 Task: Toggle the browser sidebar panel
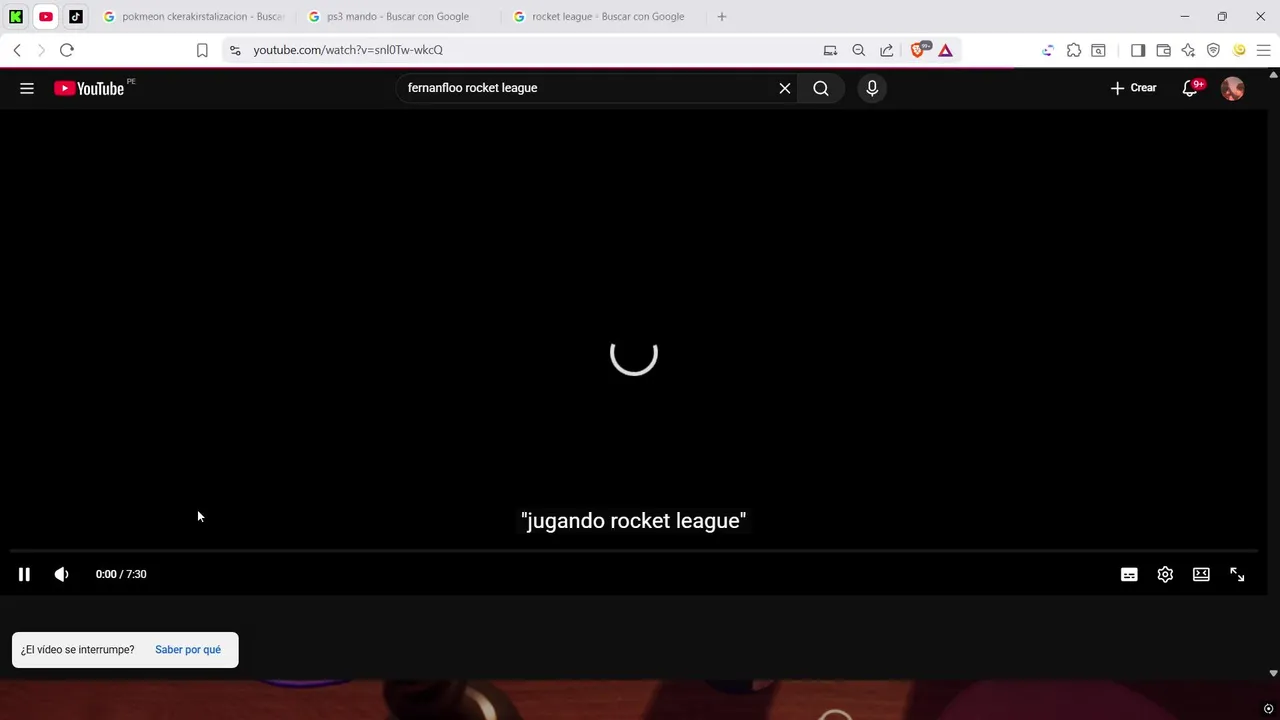pyautogui.click(x=1138, y=50)
